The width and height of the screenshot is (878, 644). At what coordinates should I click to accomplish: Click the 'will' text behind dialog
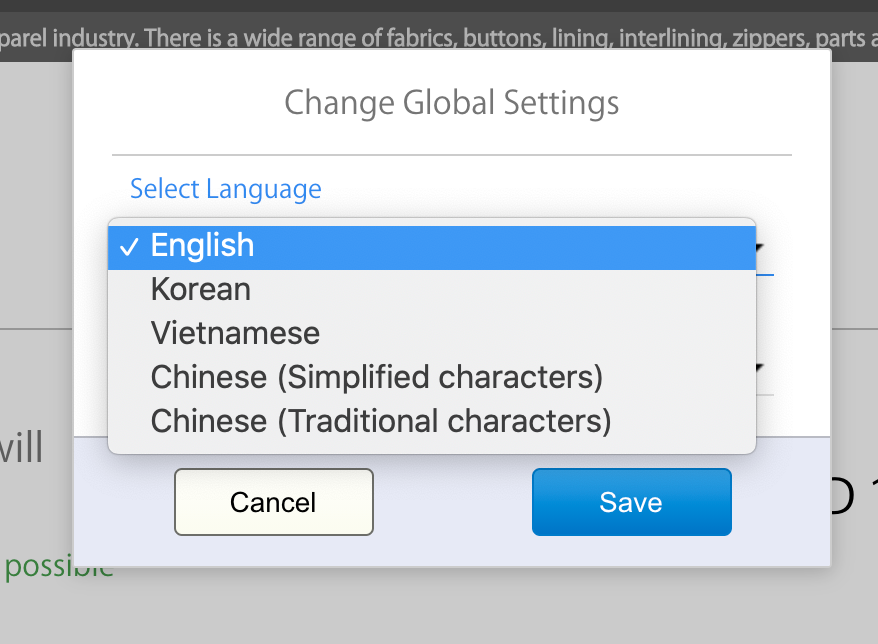coord(21,447)
